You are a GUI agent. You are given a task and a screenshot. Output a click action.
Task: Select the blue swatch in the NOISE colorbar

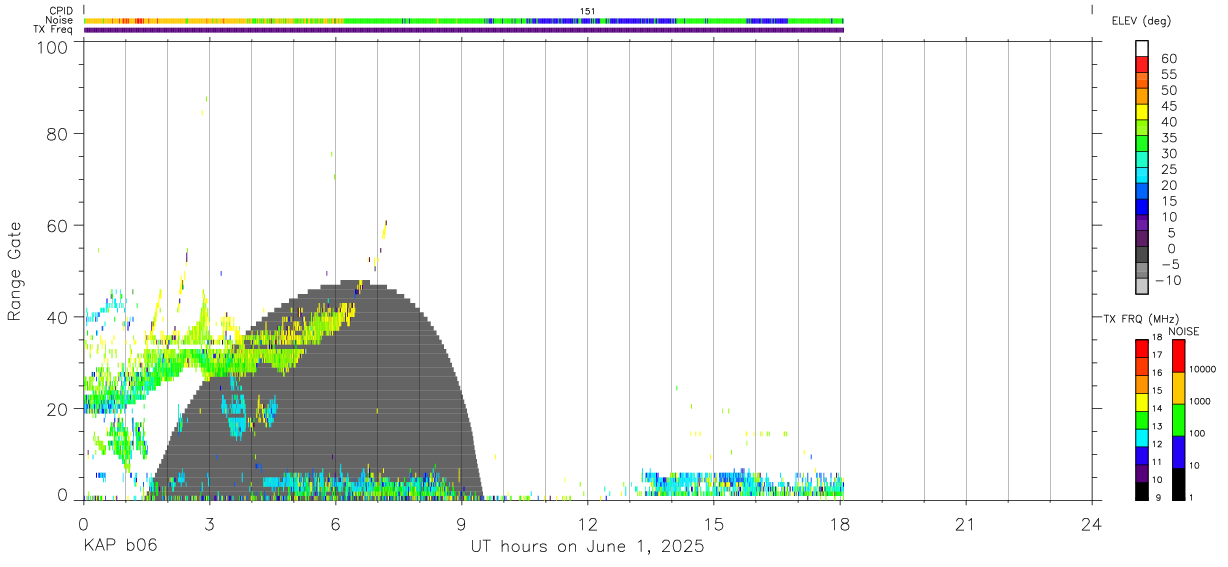pyautogui.click(x=1178, y=452)
